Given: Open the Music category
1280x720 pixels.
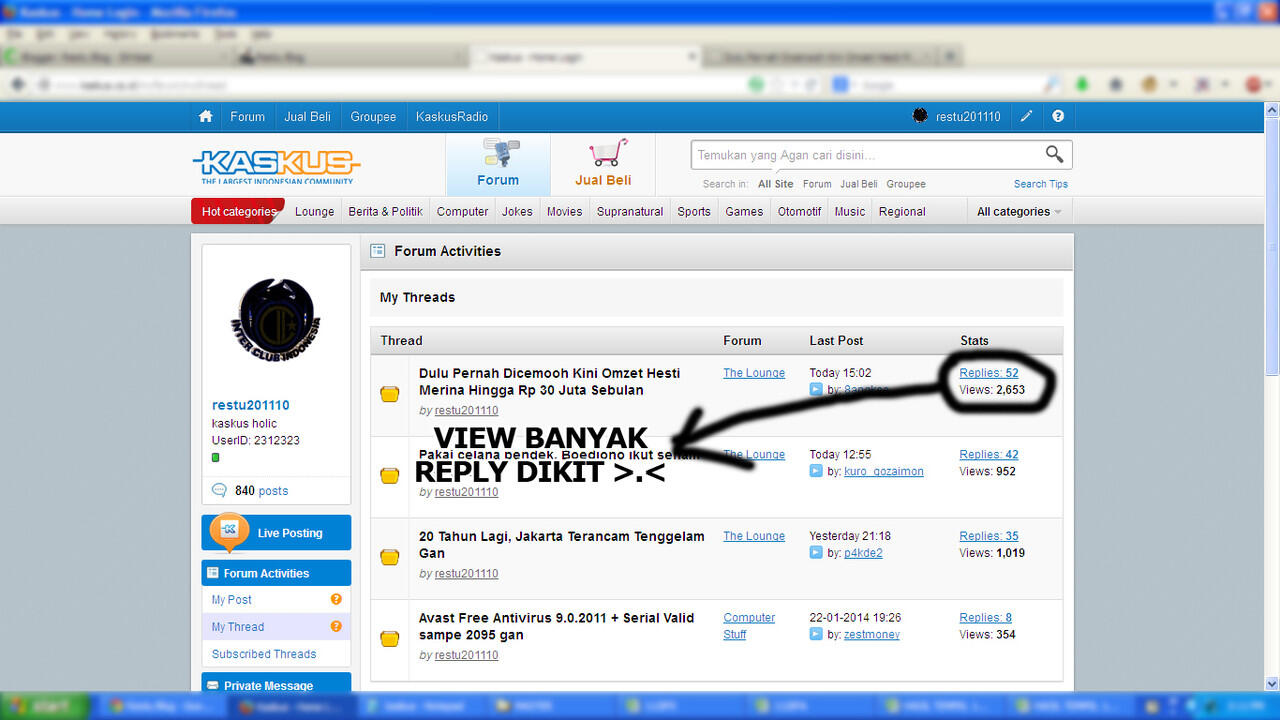Looking at the screenshot, I should [x=849, y=211].
